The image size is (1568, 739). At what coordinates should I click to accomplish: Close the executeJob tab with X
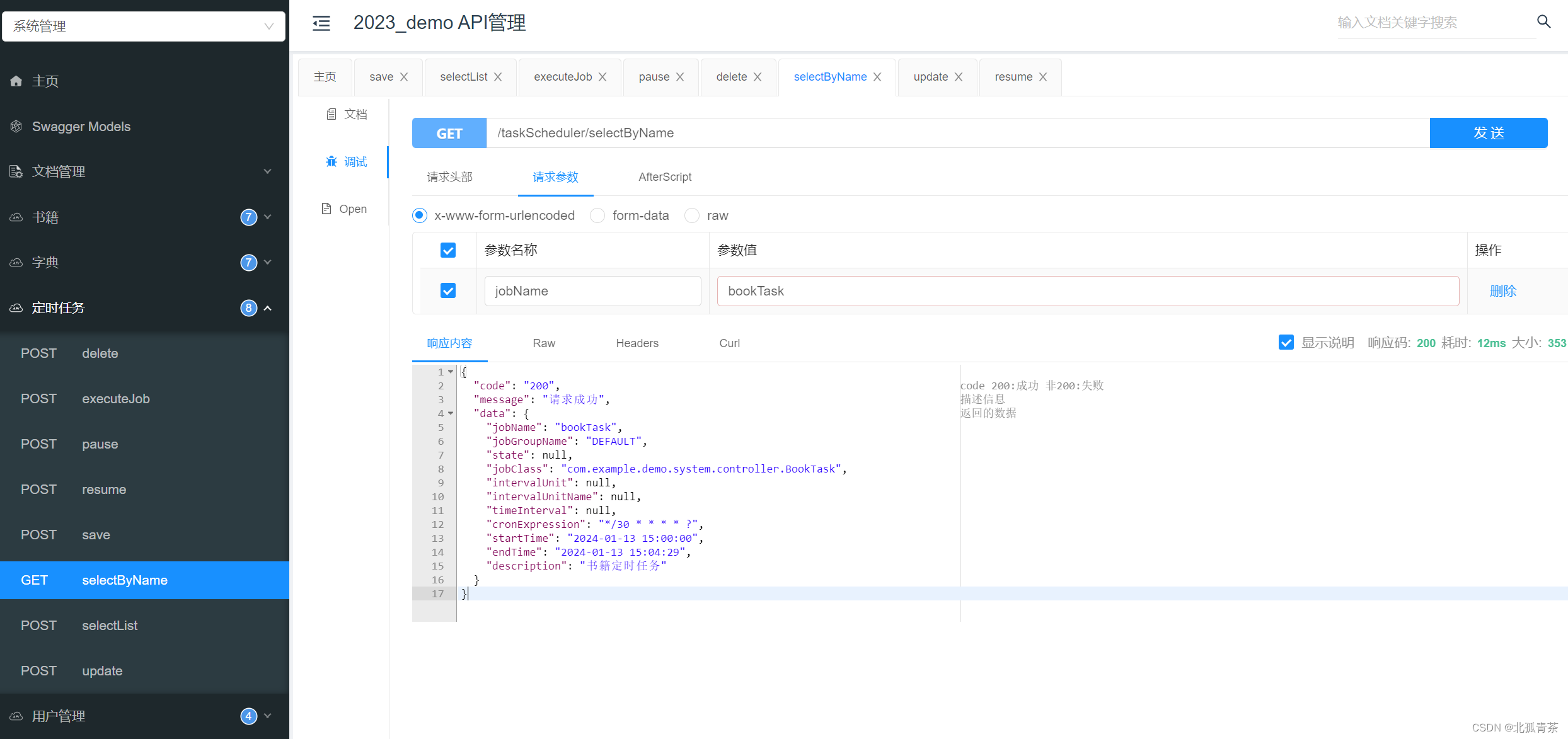602,77
